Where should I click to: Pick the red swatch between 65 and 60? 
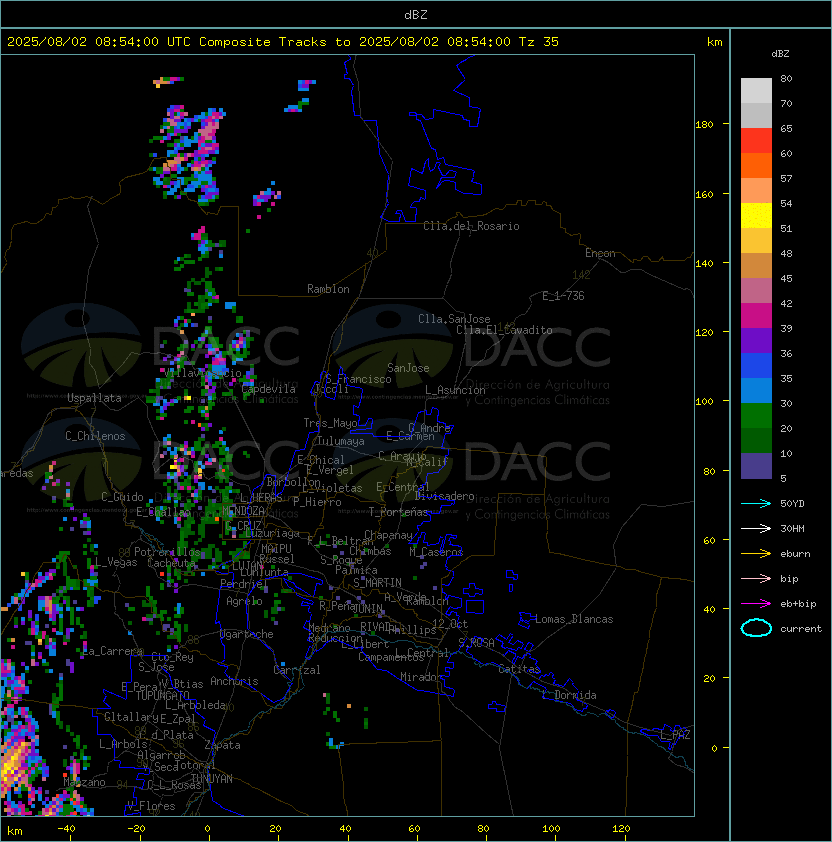[x=756, y=141]
